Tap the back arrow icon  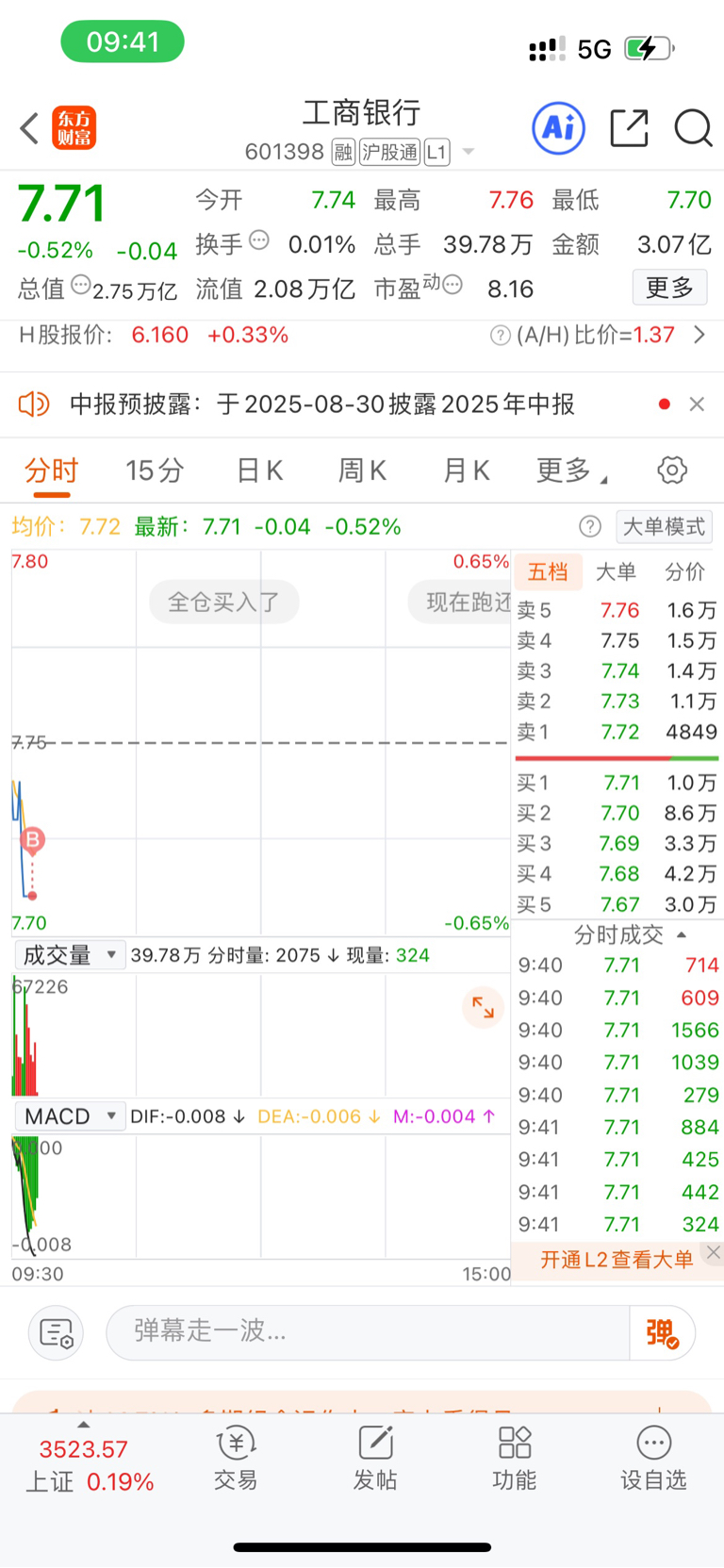click(29, 128)
